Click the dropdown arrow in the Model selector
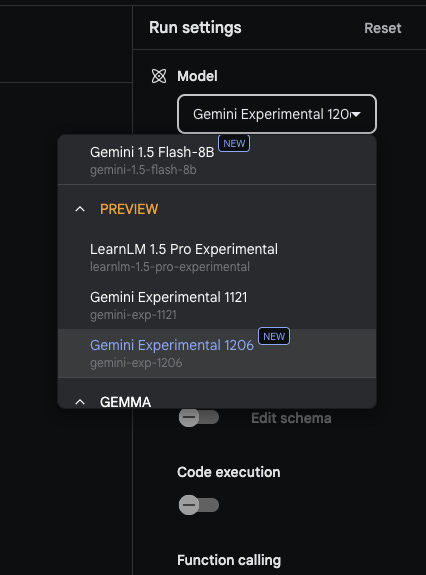This screenshot has height=575, width=426. (x=356, y=114)
